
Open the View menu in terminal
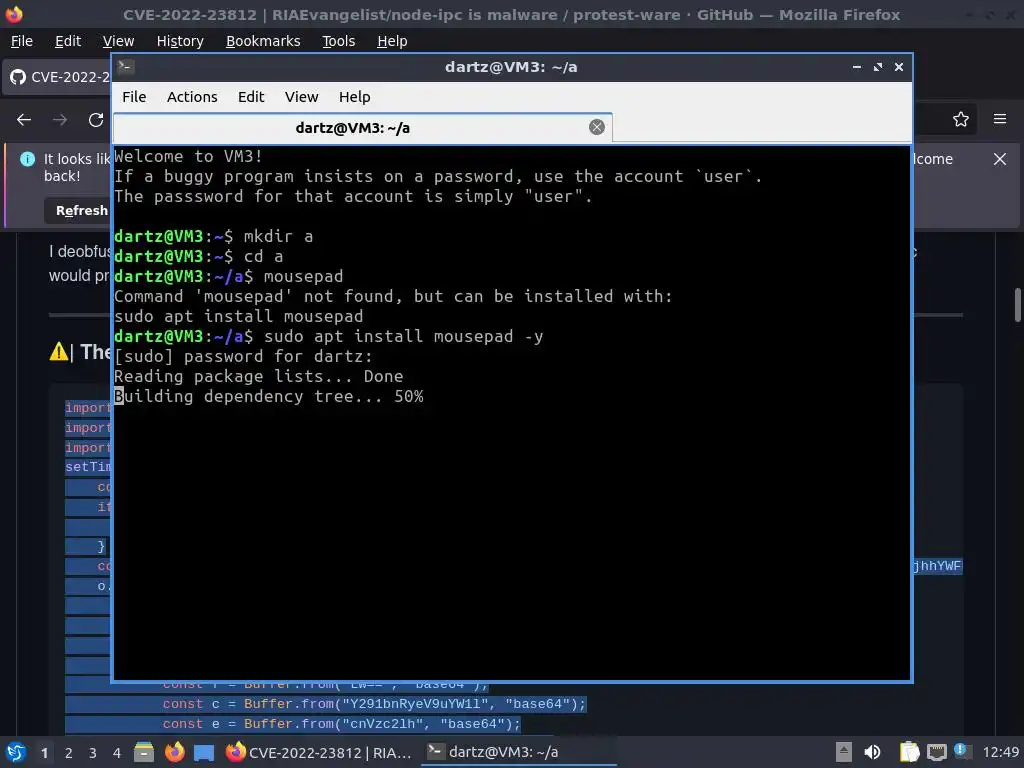coord(301,97)
